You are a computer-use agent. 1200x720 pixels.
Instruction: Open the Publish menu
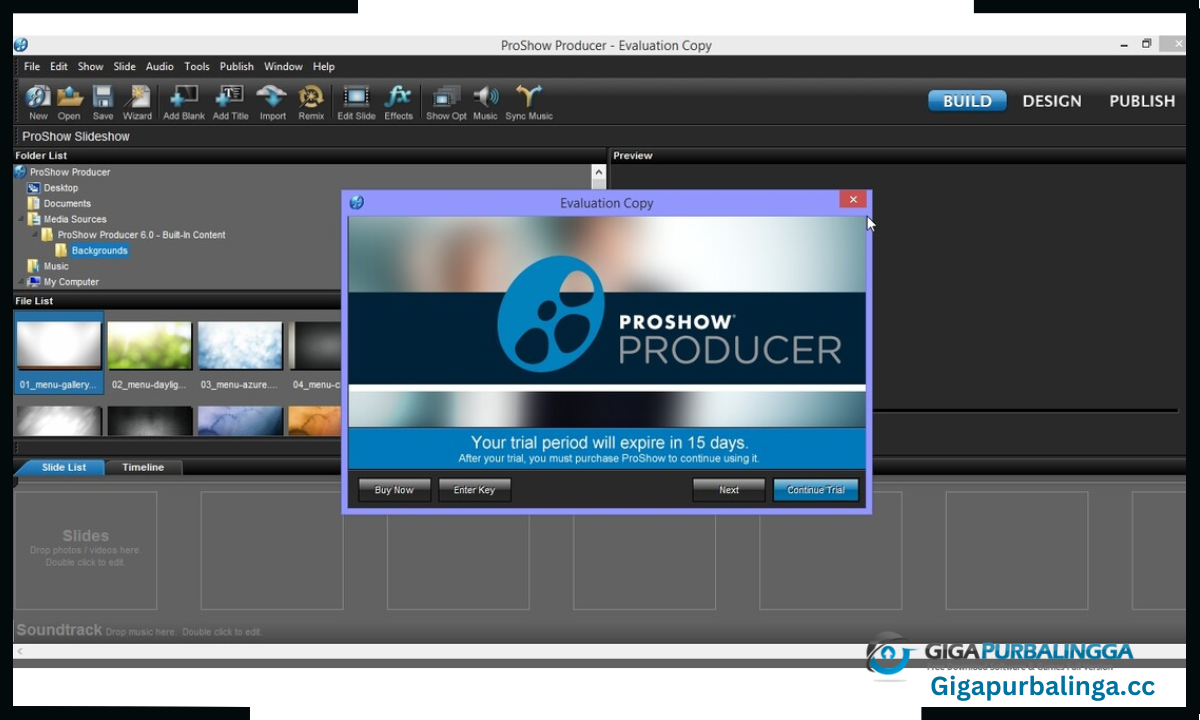237,67
